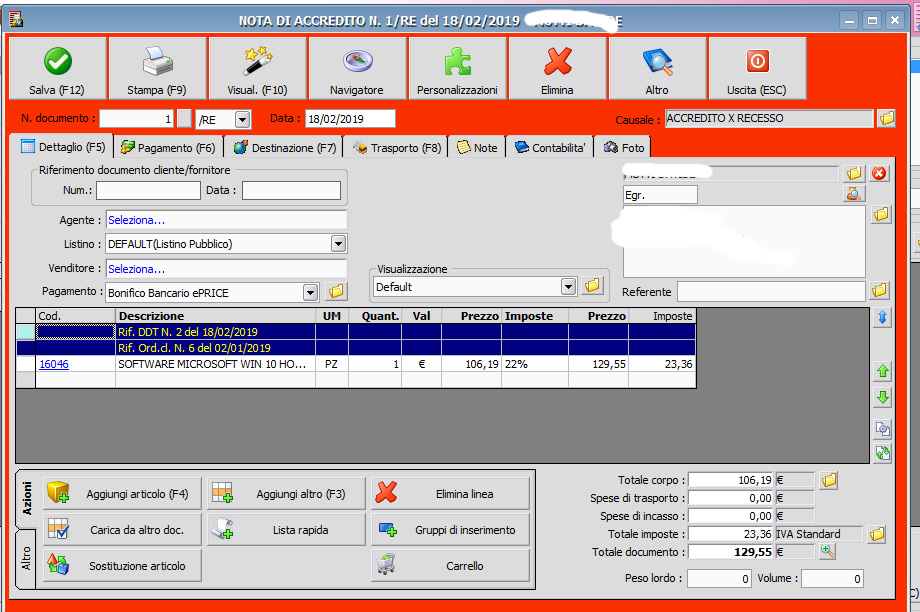The height and width of the screenshot is (612, 920).
Task: Open the Foto tab
Action: [x=624, y=148]
